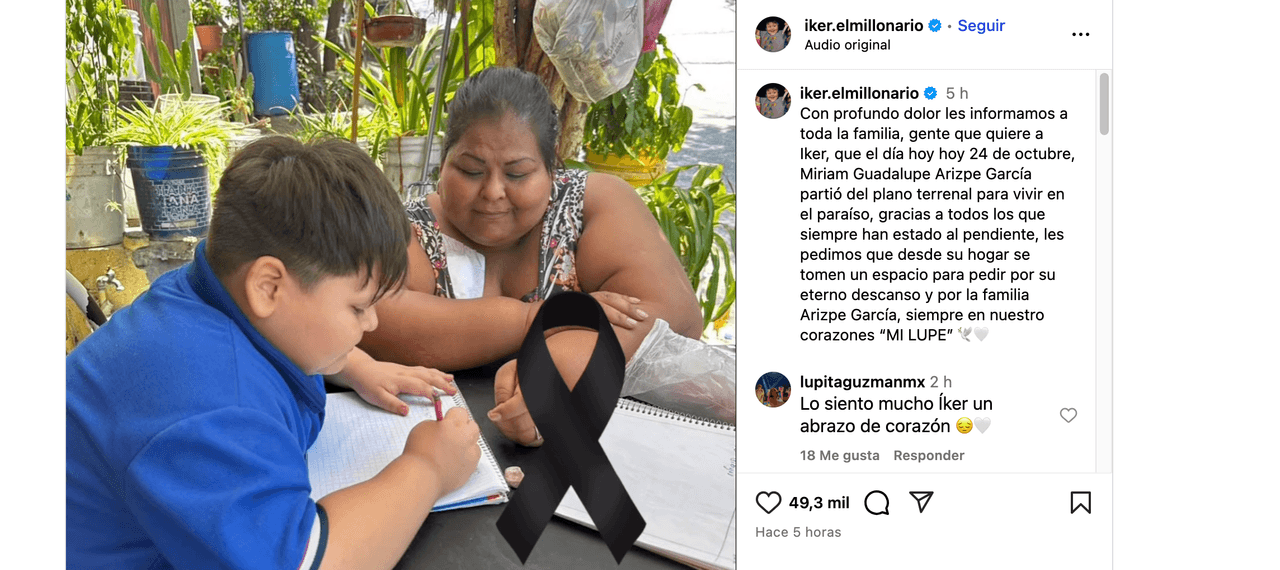View the 49,3 mil likes count
Image resolution: width=1280 pixels, height=570 pixels.
819,502
